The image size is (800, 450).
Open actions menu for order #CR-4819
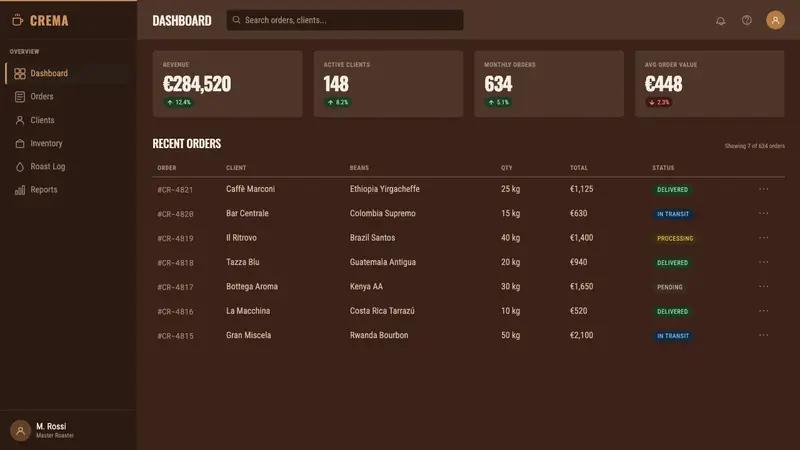763,238
